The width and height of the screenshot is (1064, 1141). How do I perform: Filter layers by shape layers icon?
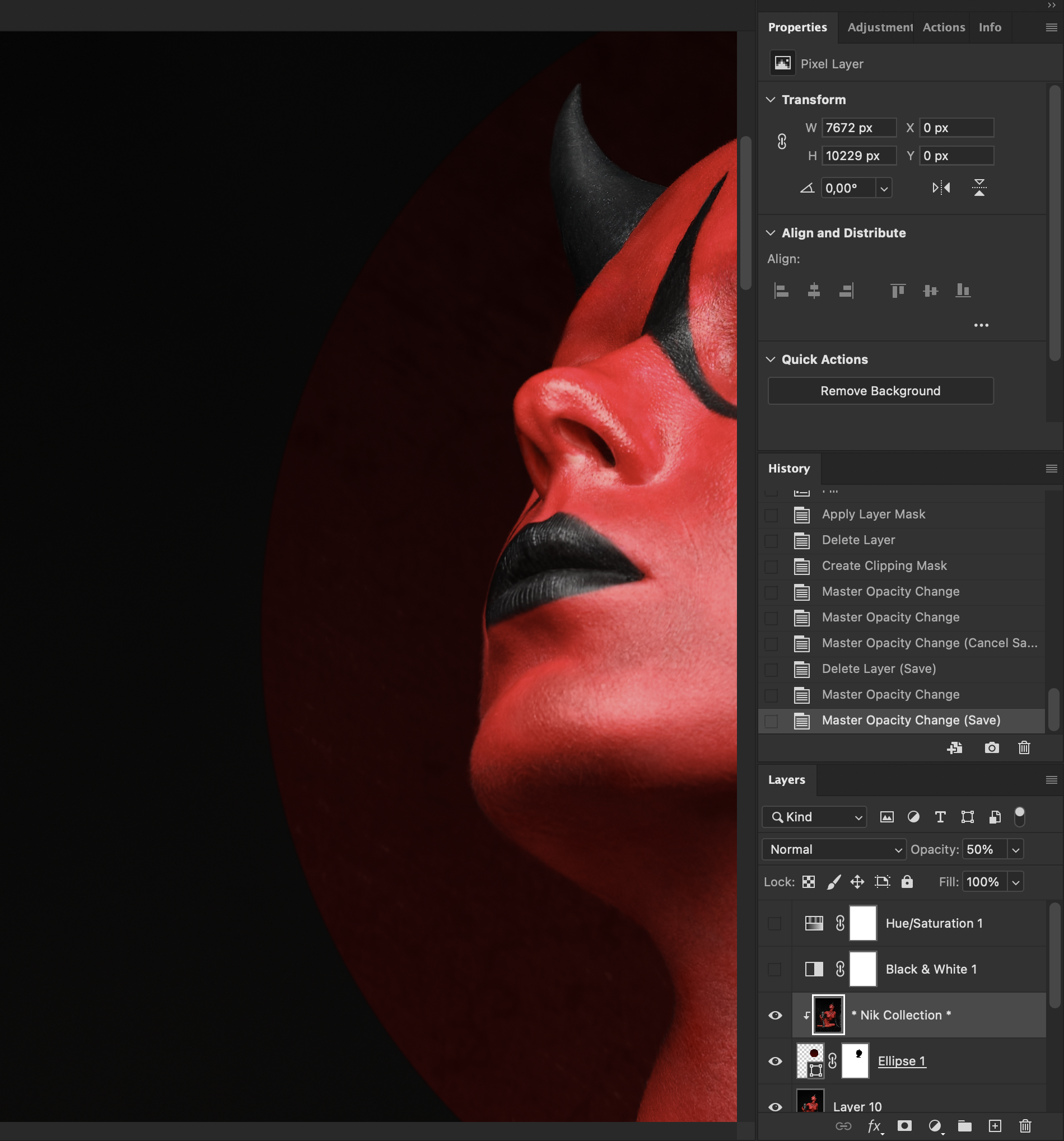click(x=968, y=817)
